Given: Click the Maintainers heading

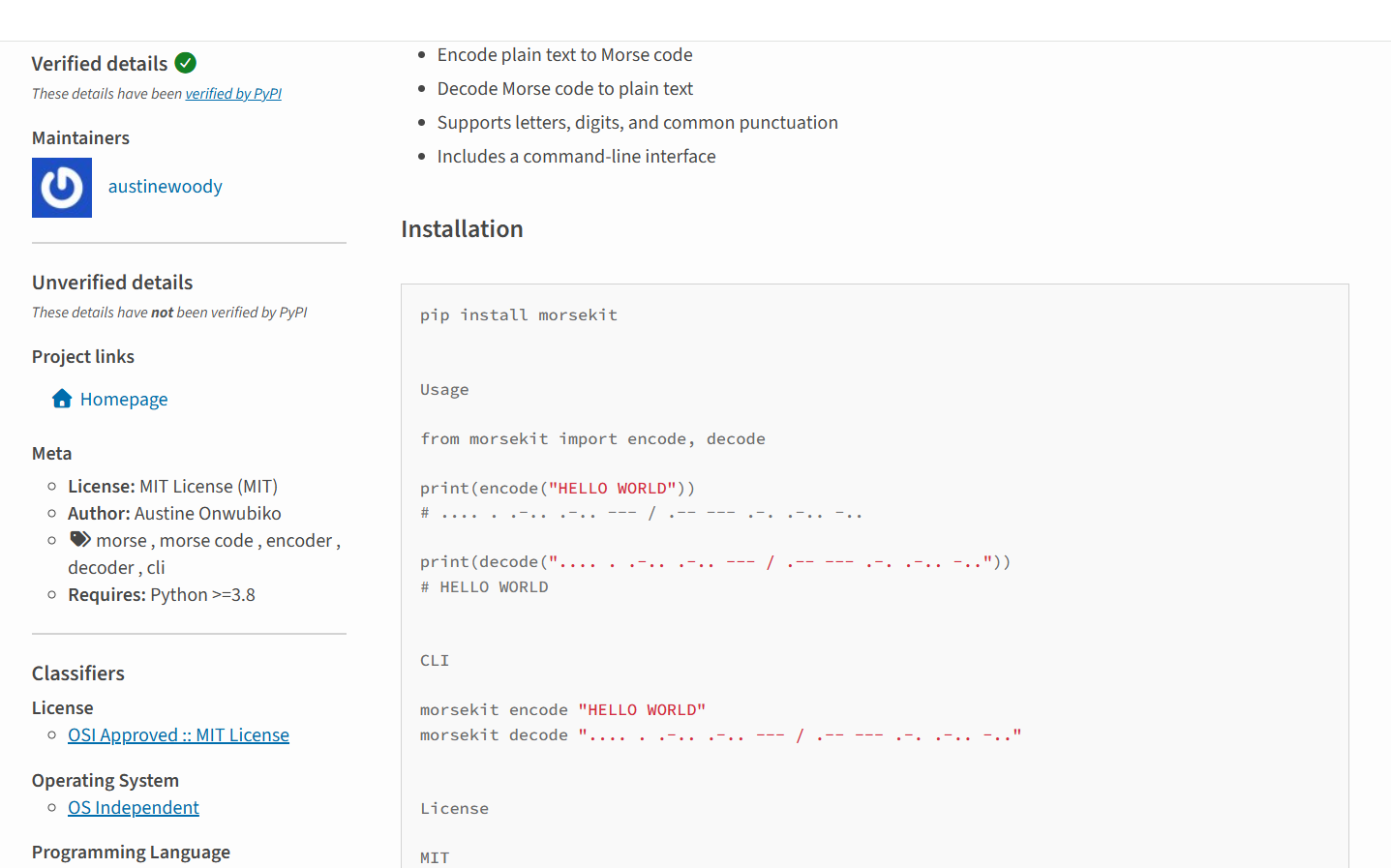Looking at the screenshot, I should (x=79, y=137).
